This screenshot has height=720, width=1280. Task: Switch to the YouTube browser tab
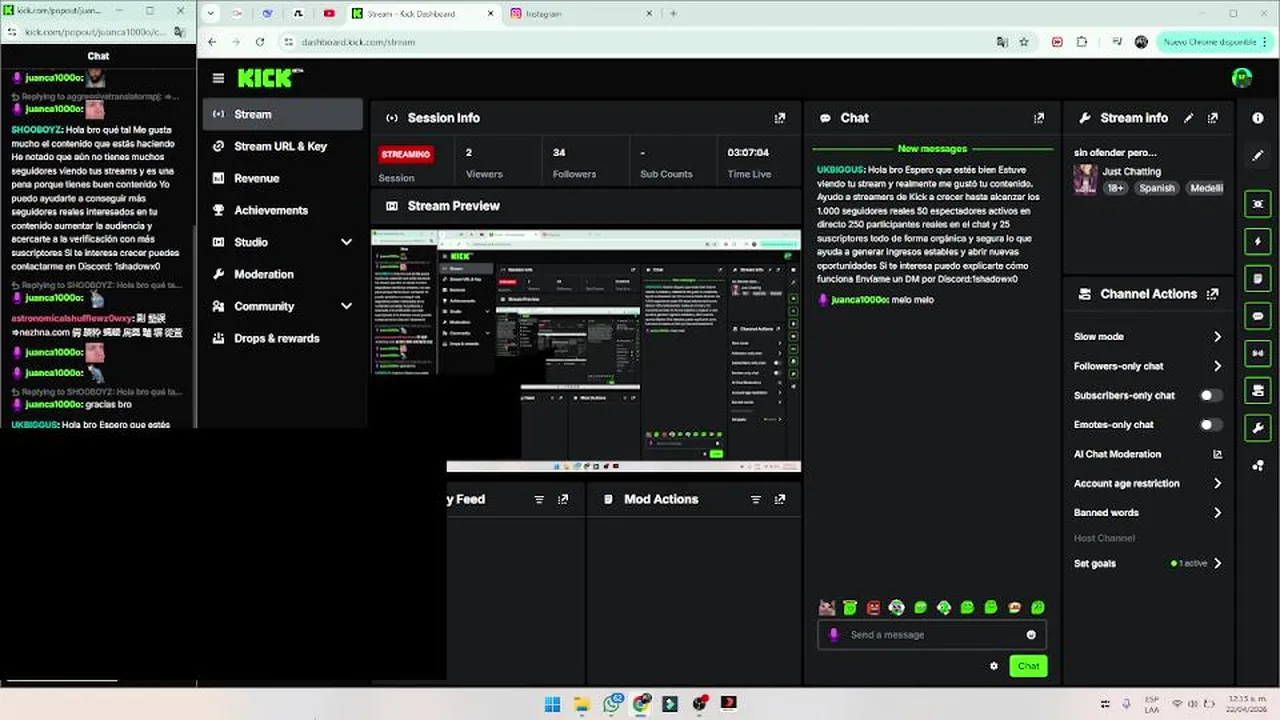click(329, 14)
